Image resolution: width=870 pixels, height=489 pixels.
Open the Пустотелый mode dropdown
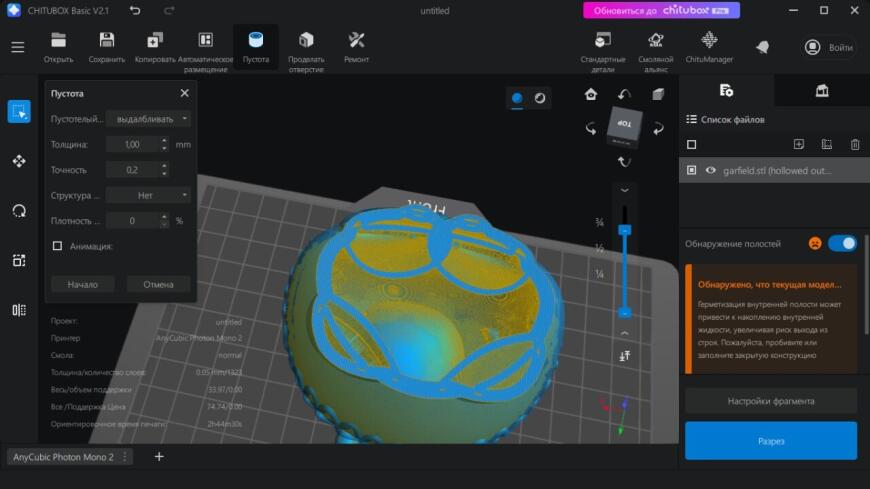(148, 119)
